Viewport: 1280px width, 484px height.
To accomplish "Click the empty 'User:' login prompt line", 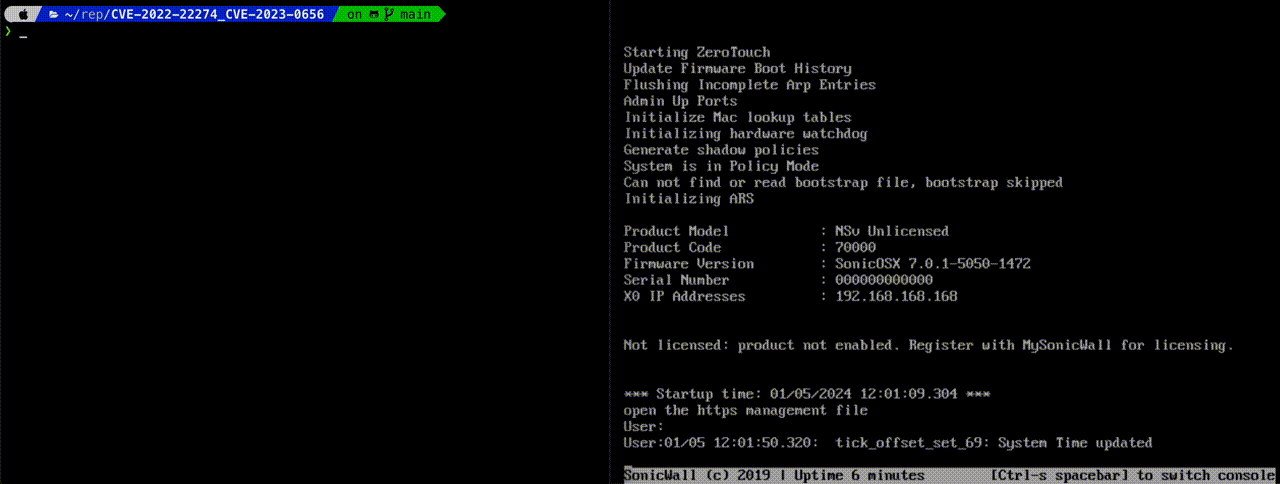I will (643, 427).
